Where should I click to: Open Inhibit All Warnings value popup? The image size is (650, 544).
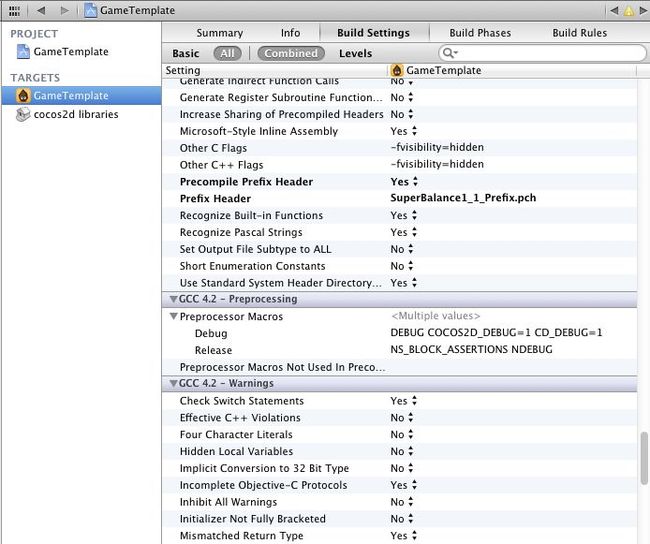point(402,502)
